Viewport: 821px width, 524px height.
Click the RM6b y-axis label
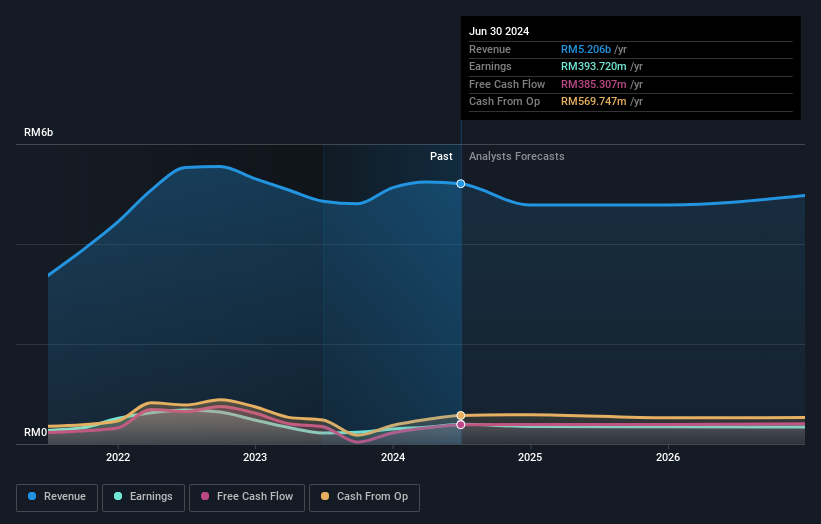pos(38,132)
